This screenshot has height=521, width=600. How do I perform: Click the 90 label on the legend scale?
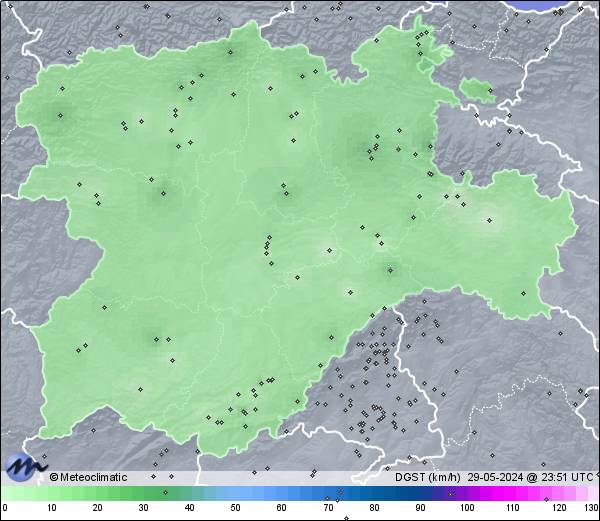click(420, 509)
